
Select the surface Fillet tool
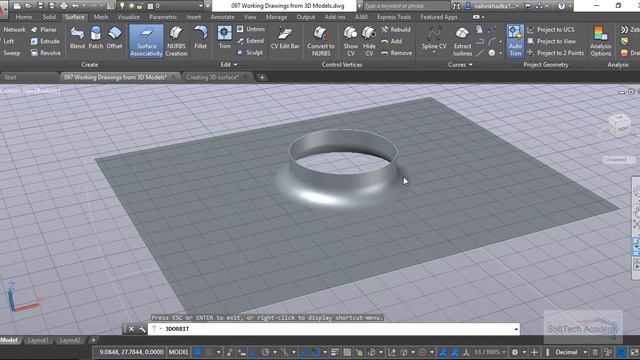200,38
